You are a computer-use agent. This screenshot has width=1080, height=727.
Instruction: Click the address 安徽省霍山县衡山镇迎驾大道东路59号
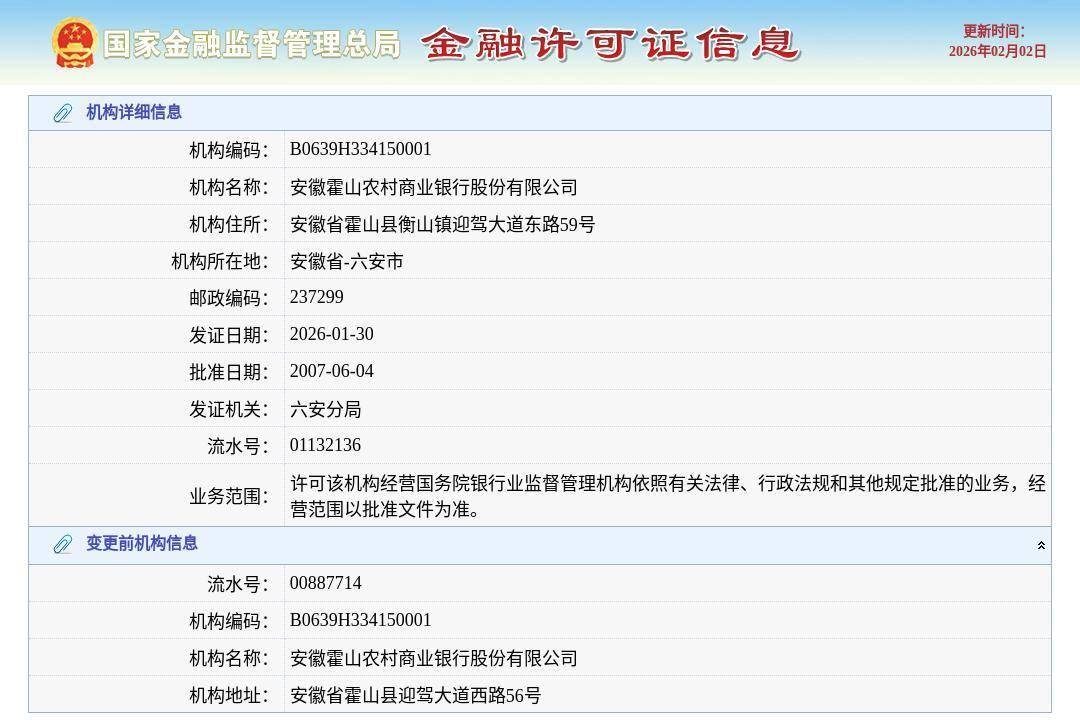coord(442,224)
